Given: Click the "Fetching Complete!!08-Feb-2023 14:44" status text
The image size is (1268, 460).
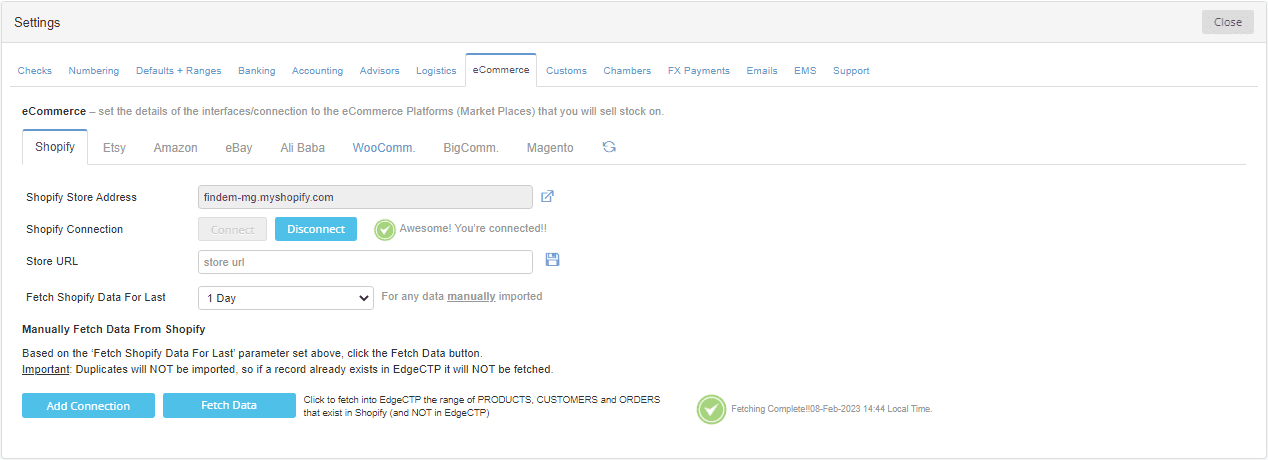Looking at the screenshot, I should (831, 409).
